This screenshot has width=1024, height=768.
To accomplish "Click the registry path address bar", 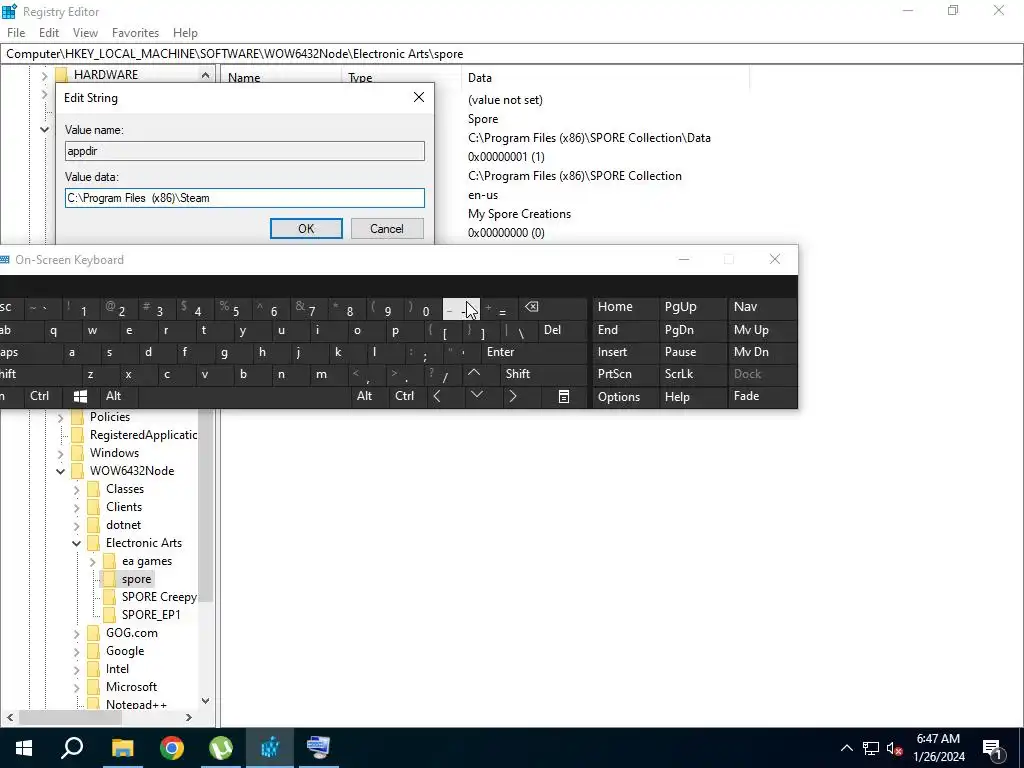I will (x=512, y=54).
